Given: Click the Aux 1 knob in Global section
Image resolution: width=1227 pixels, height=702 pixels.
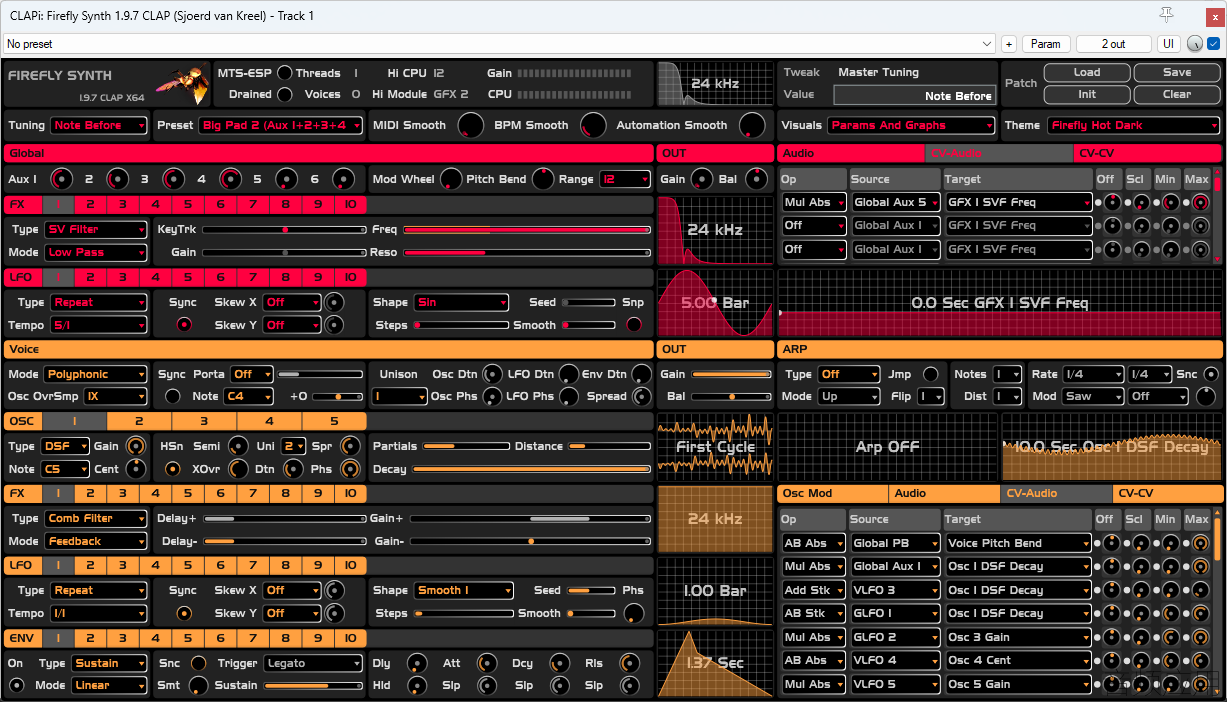Looking at the screenshot, I should pos(62,179).
